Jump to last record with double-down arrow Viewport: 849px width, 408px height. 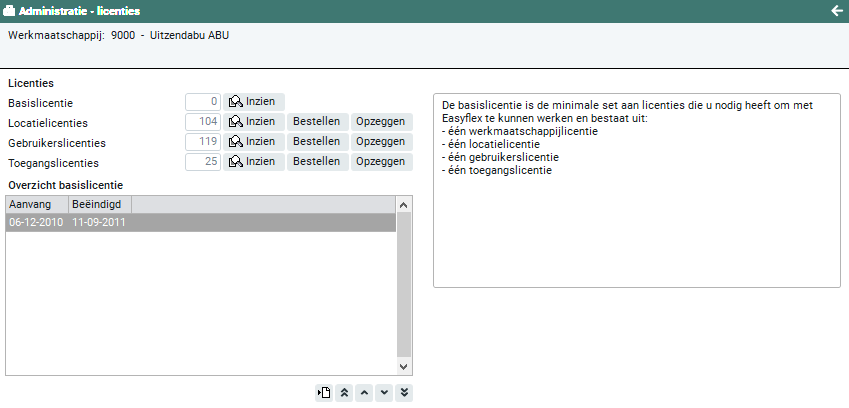click(x=404, y=393)
